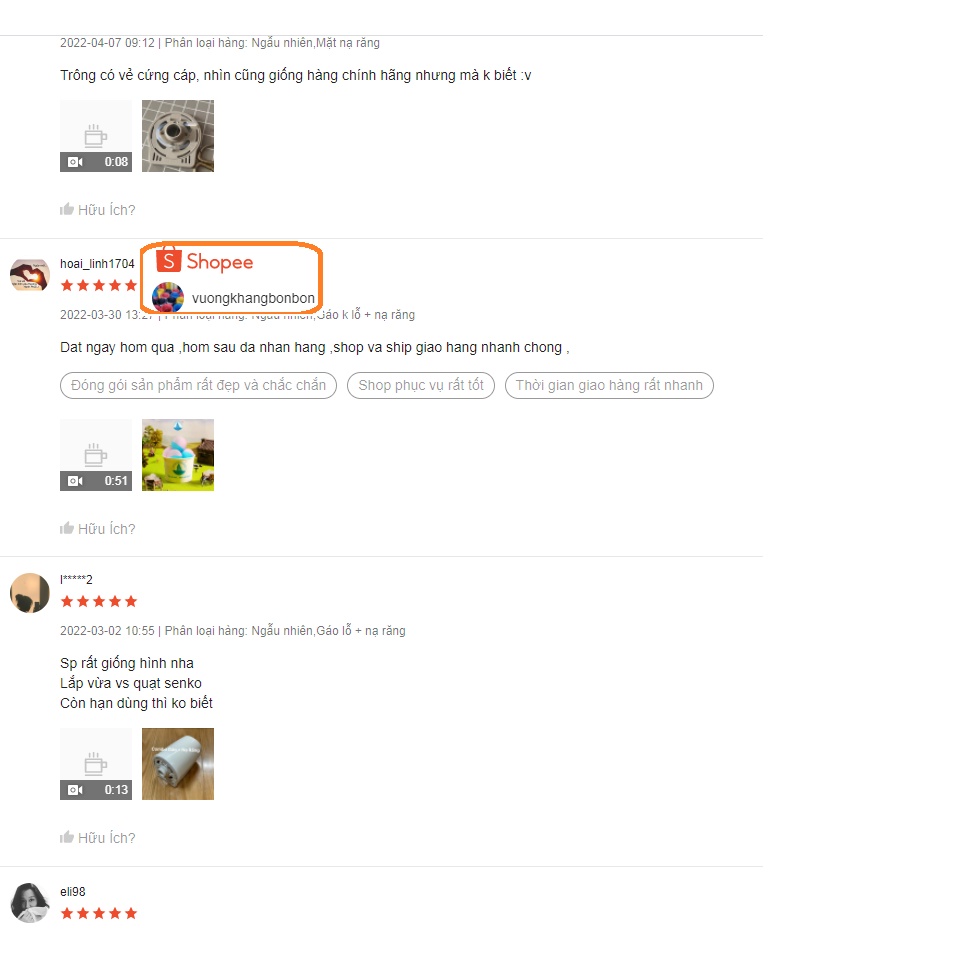
Task: Play the 0:51 review video
Action: point(96,455)
